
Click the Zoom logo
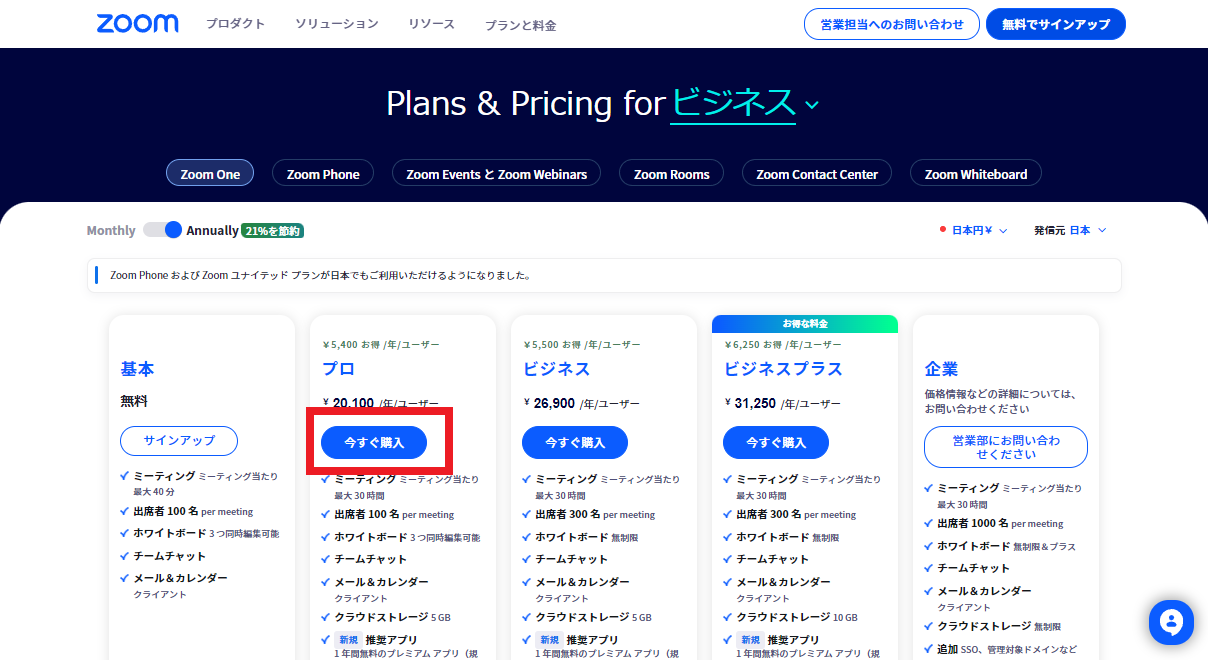pyautogui.click(x=138, y=24)
